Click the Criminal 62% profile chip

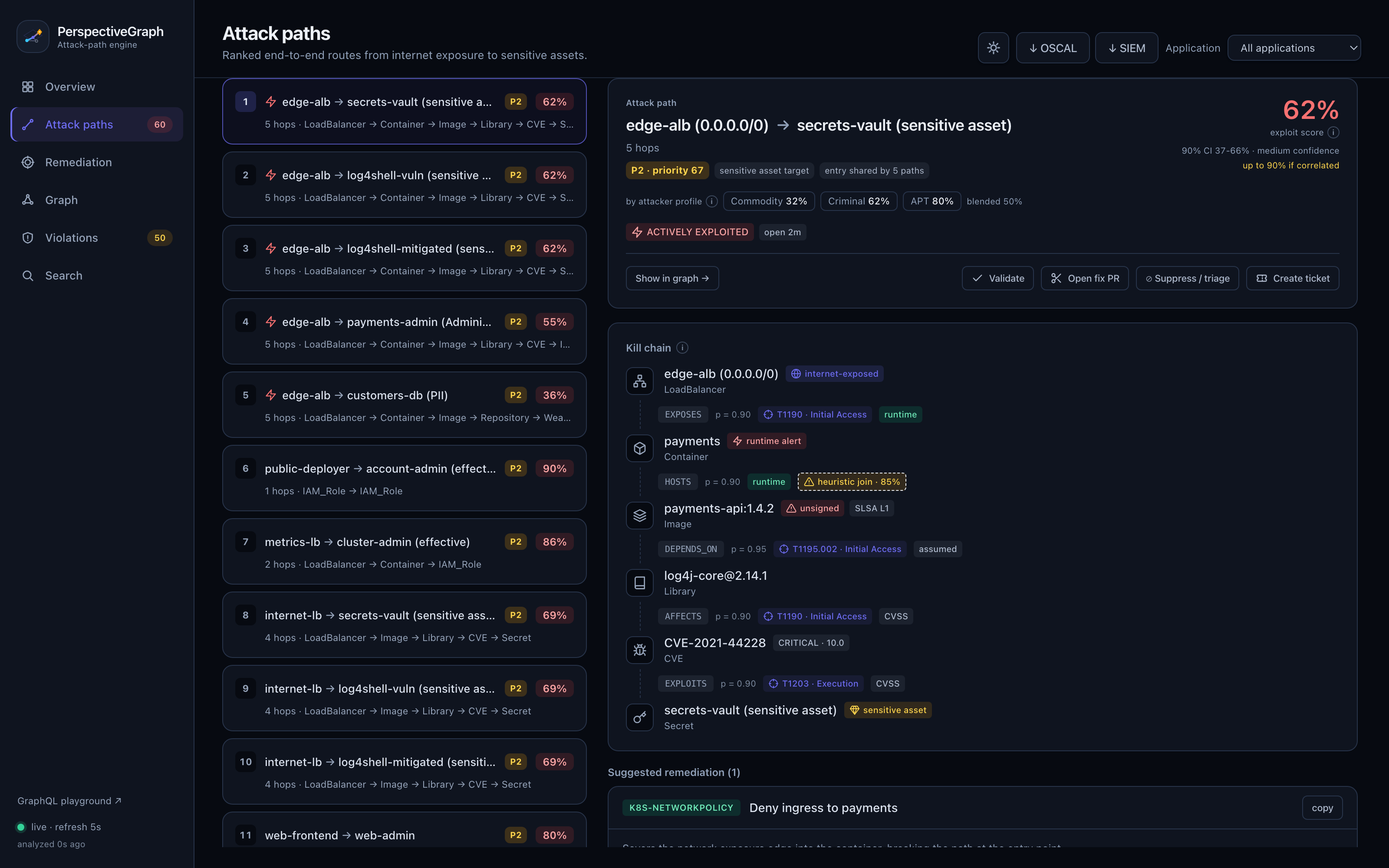tap(859, 201)
